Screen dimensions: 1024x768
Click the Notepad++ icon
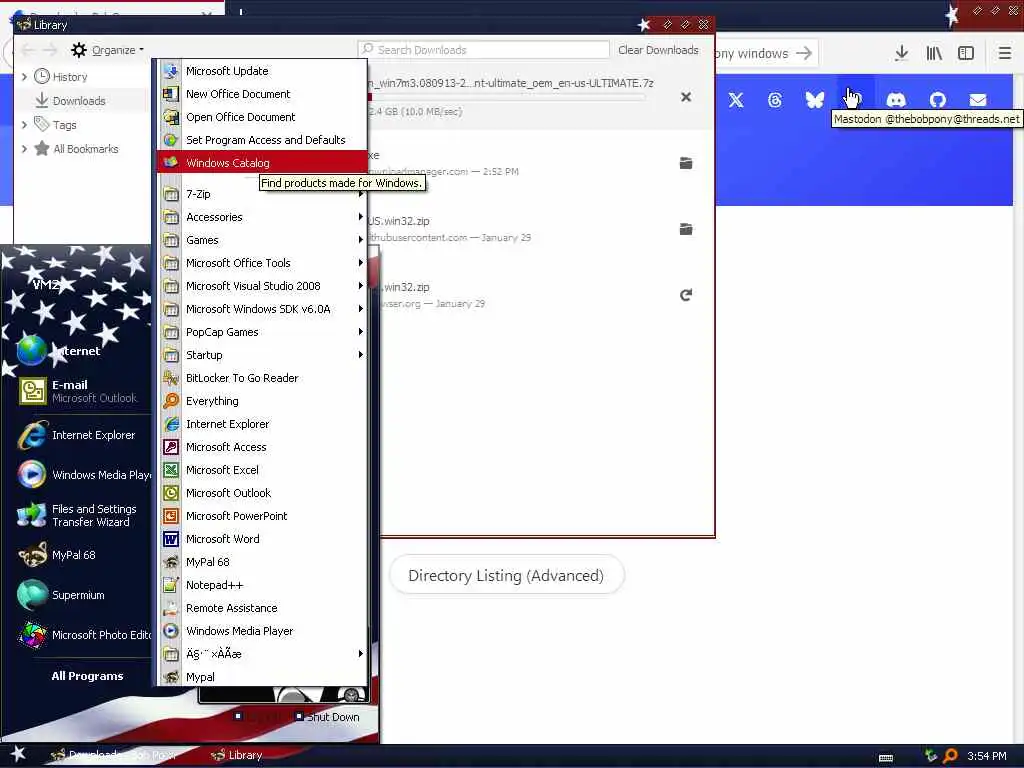171,585
